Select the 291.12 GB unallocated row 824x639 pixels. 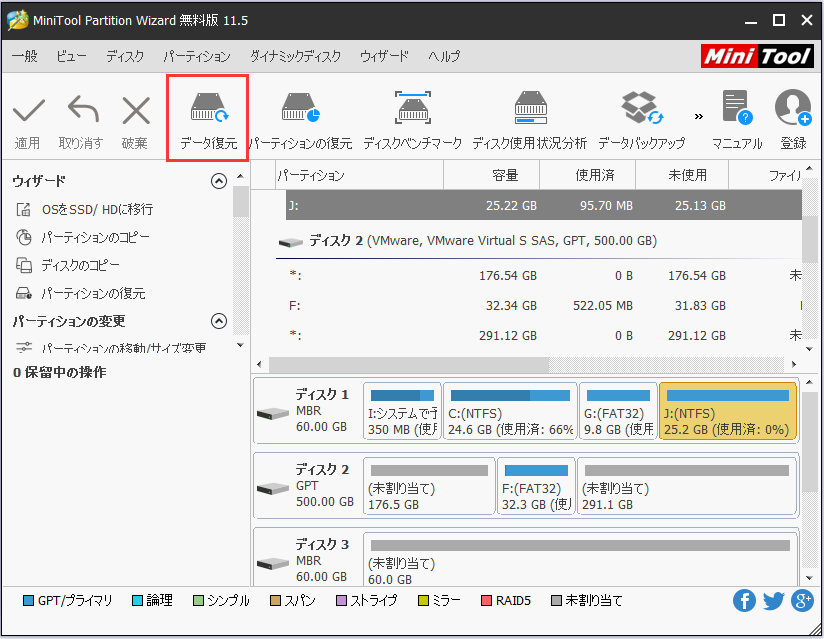544,336
